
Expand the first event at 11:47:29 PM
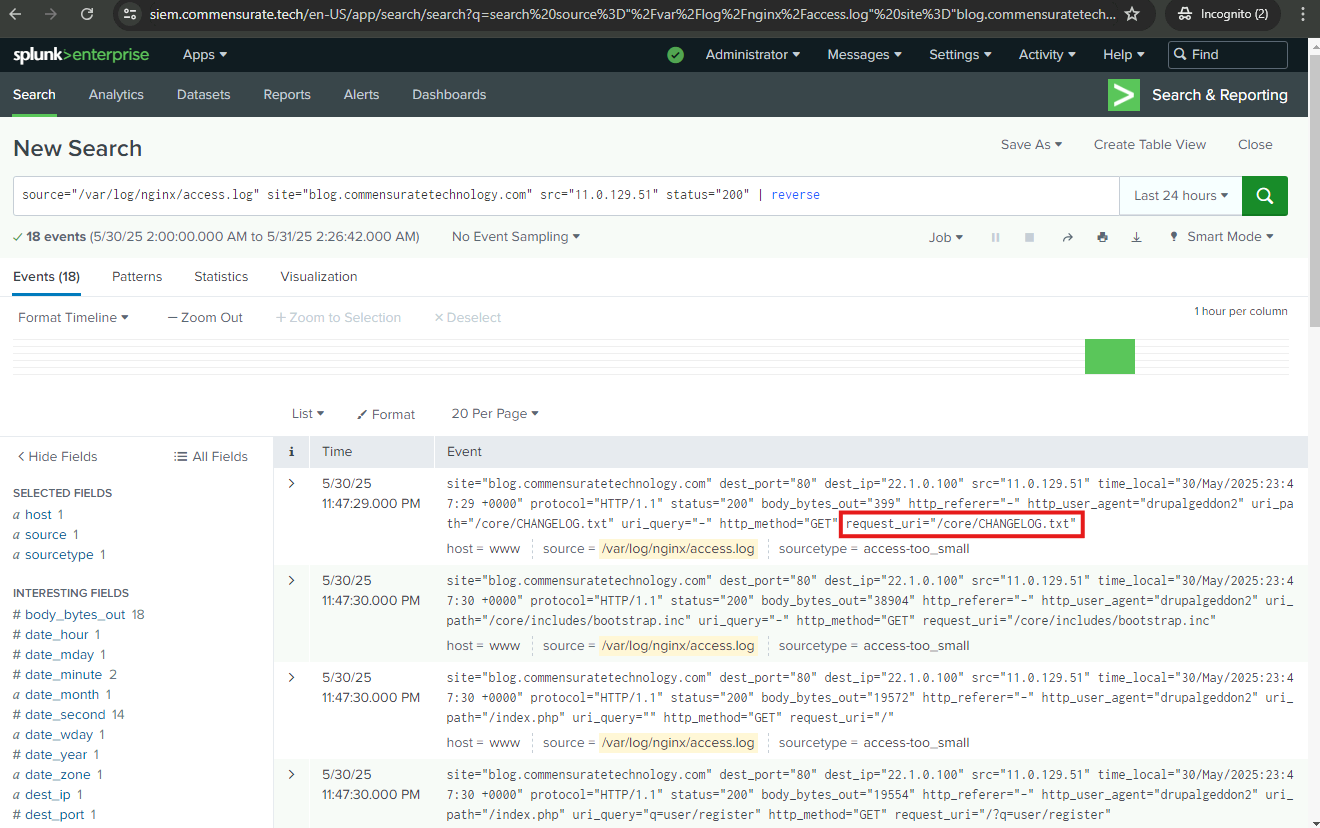(x=292, y=484)
